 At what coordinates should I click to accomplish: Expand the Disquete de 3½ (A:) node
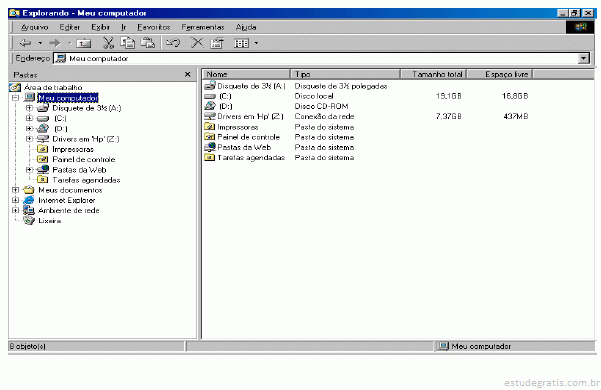click(x=30, y=108)
